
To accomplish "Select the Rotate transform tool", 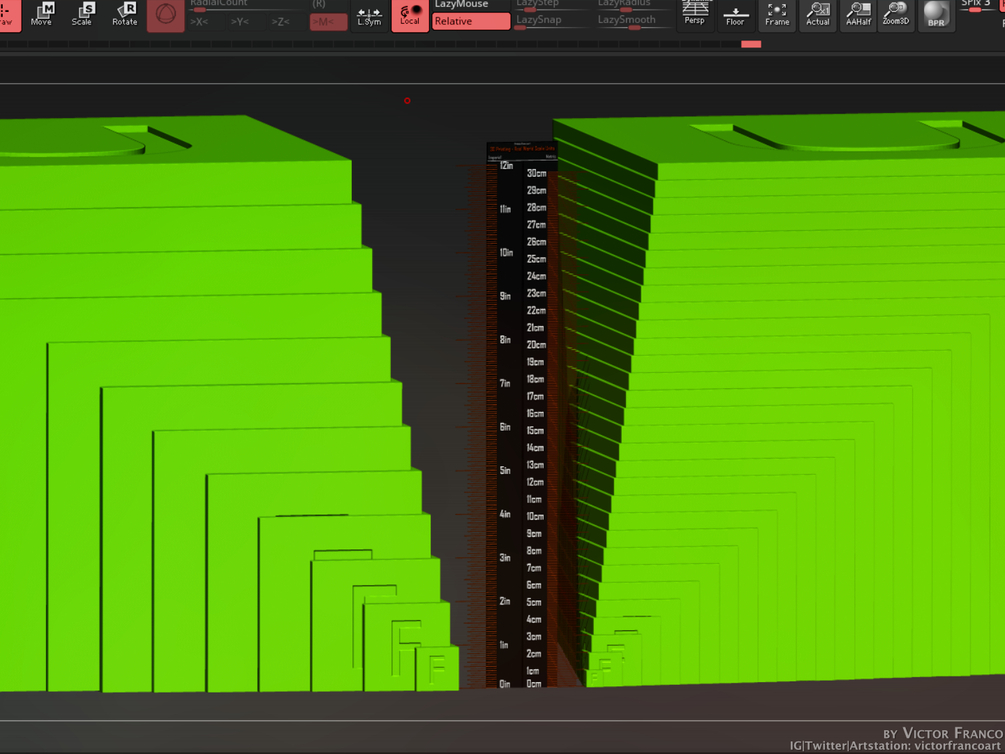I will tap(124, 14).
